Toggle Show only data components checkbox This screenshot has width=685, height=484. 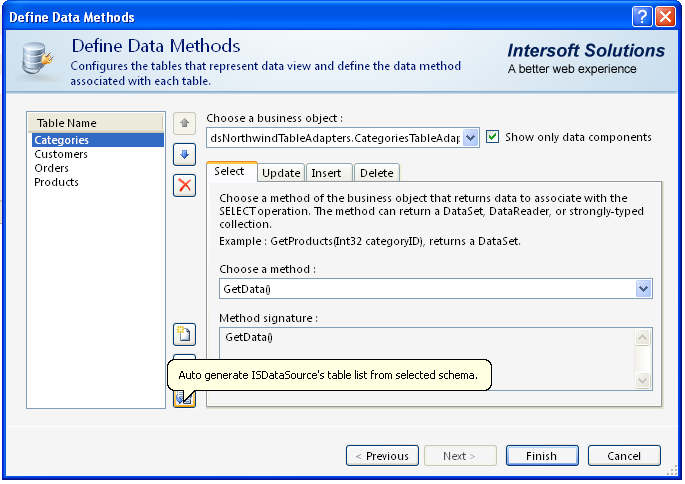pos(493,137)
